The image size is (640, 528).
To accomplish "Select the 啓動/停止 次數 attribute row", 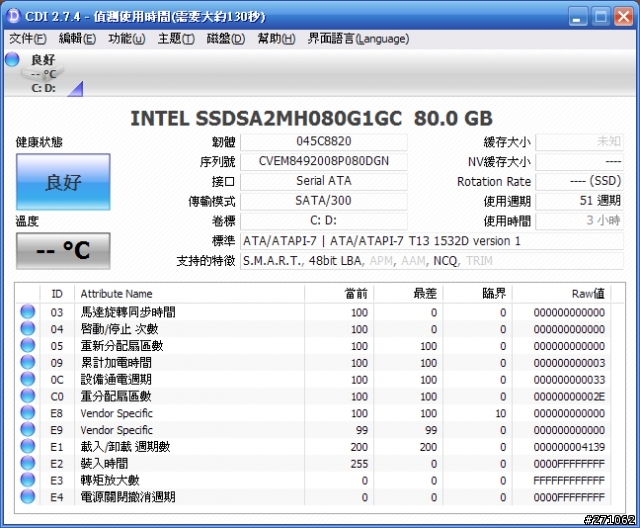I will (313, 329).
